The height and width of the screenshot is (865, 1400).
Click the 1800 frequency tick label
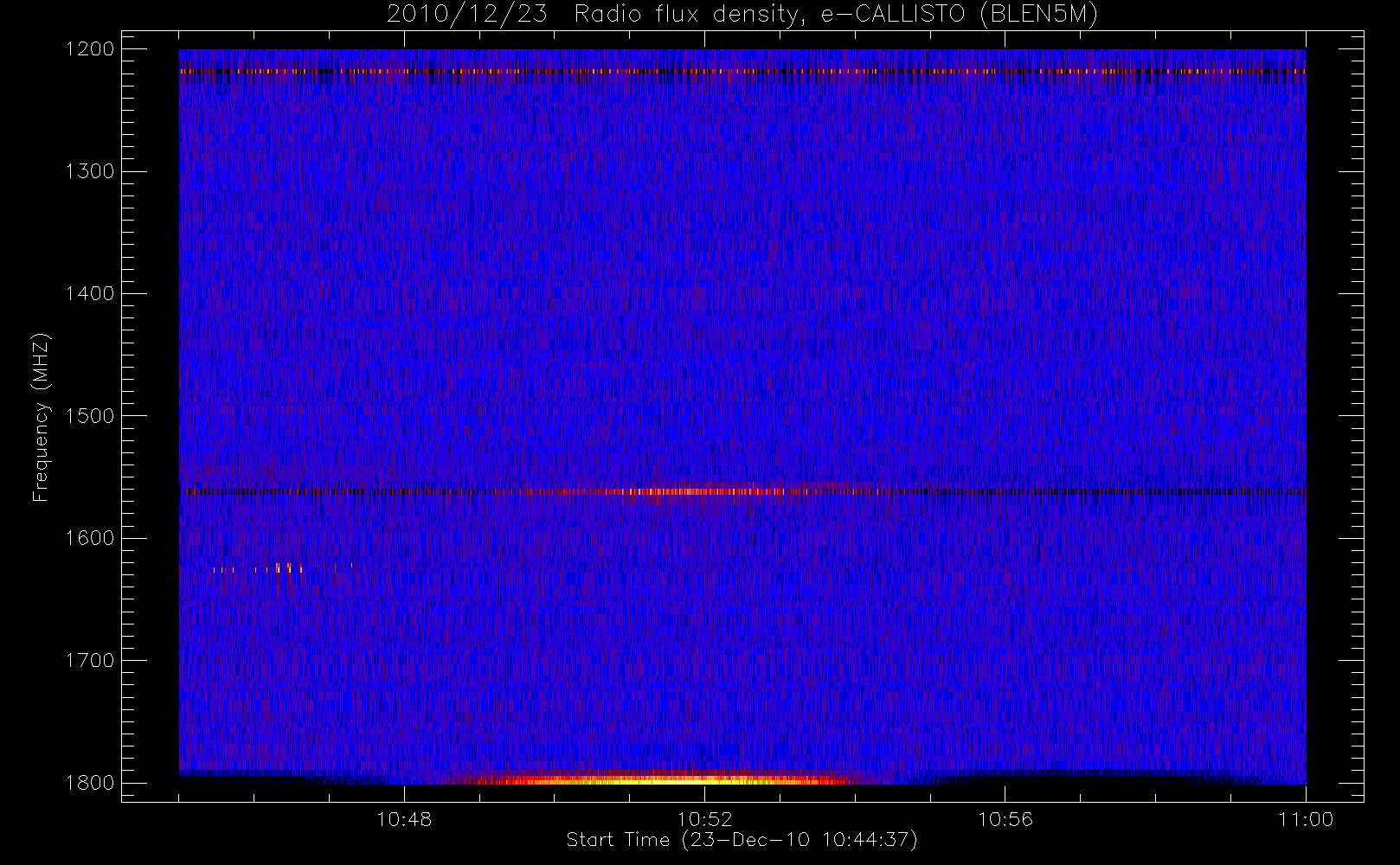click(x=90, y=782)
